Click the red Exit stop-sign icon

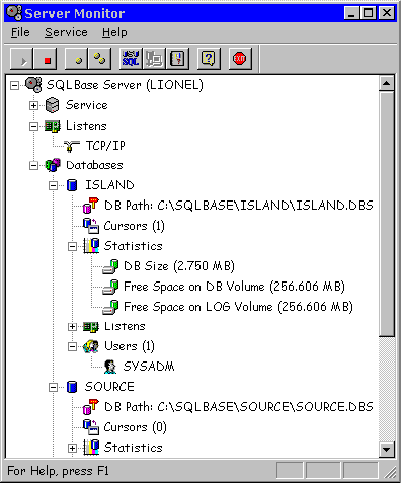tap(240, 59)
